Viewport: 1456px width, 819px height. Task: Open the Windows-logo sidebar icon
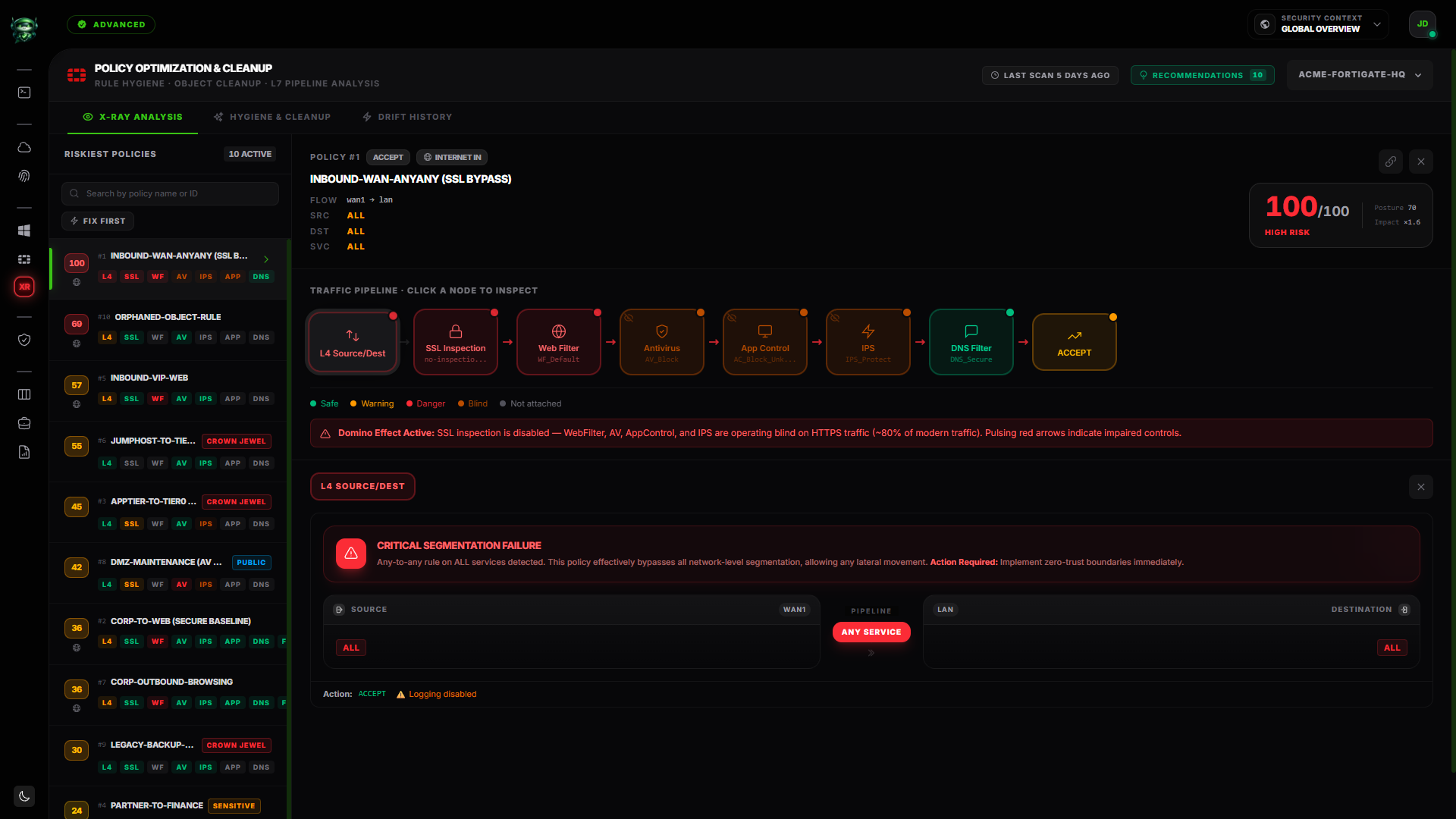point(24,231)
